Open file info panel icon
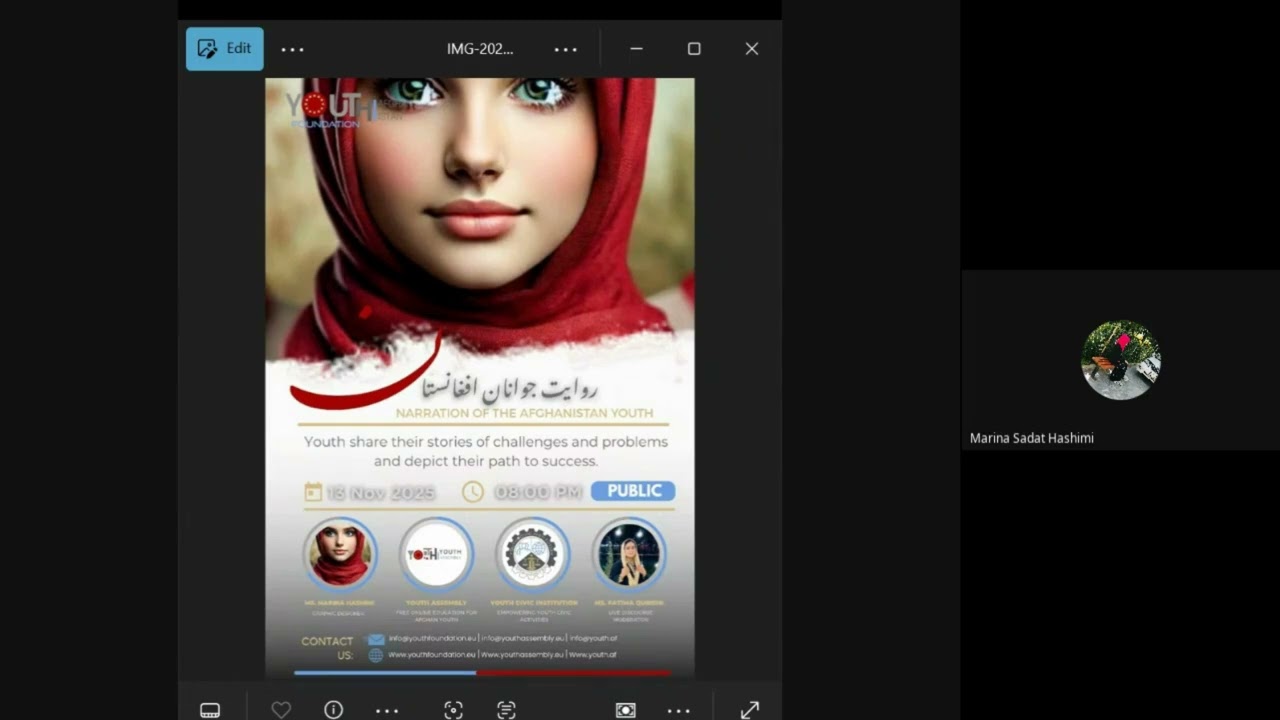The width and height of the screenshot is (1280, 720). coord(334,710)
